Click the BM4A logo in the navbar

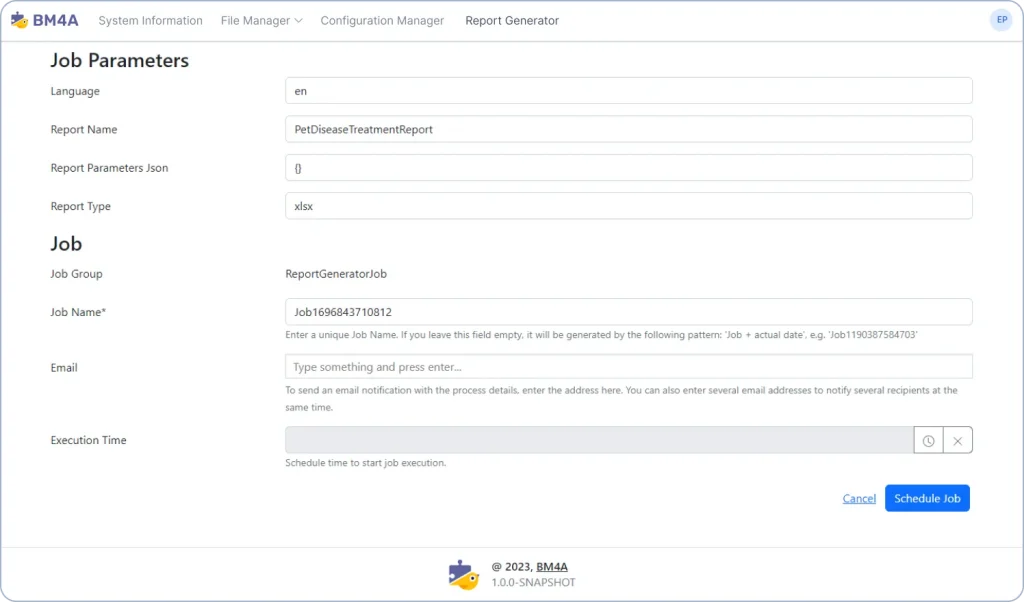pos(44,20)
